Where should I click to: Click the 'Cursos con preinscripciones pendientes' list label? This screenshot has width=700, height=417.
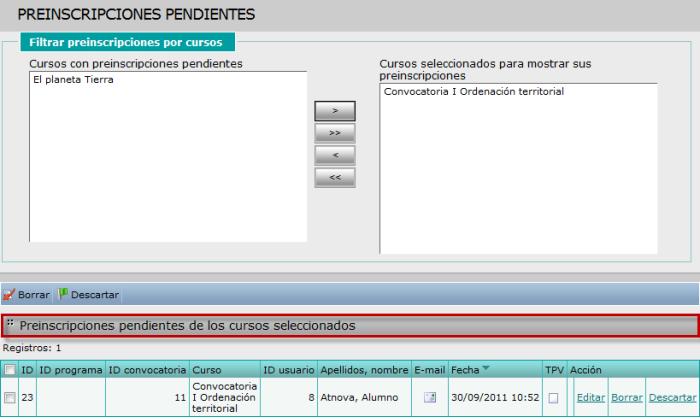[x=136, y=64]
